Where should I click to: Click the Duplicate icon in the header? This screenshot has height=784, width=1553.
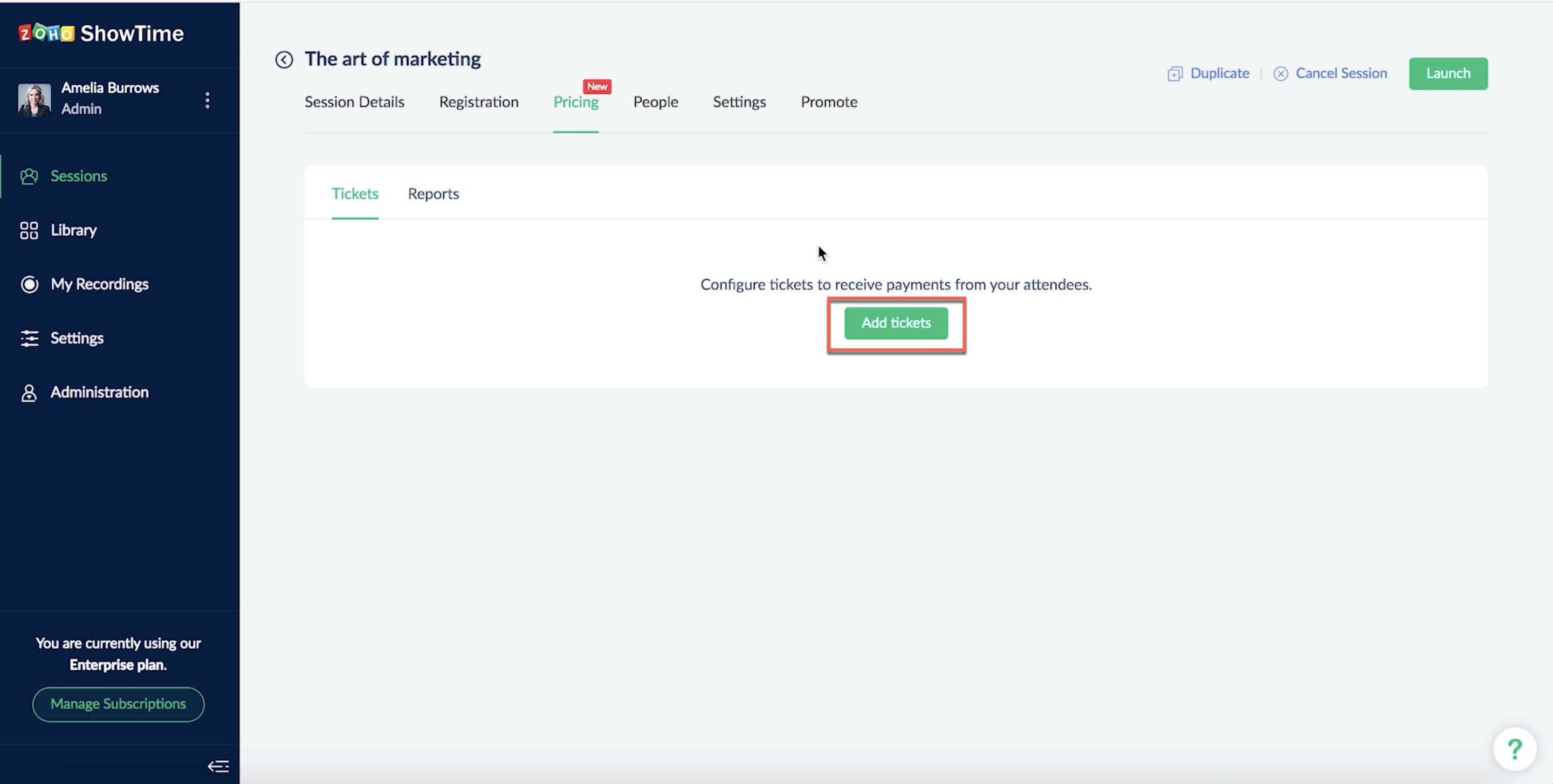(1174, 74)
